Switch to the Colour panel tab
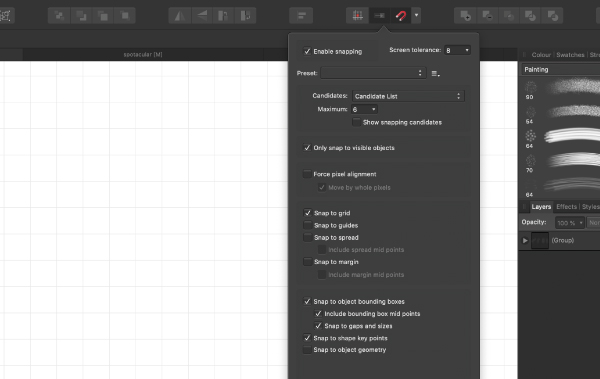The width and height of the screenshot is (600, 379). (541, 55)
